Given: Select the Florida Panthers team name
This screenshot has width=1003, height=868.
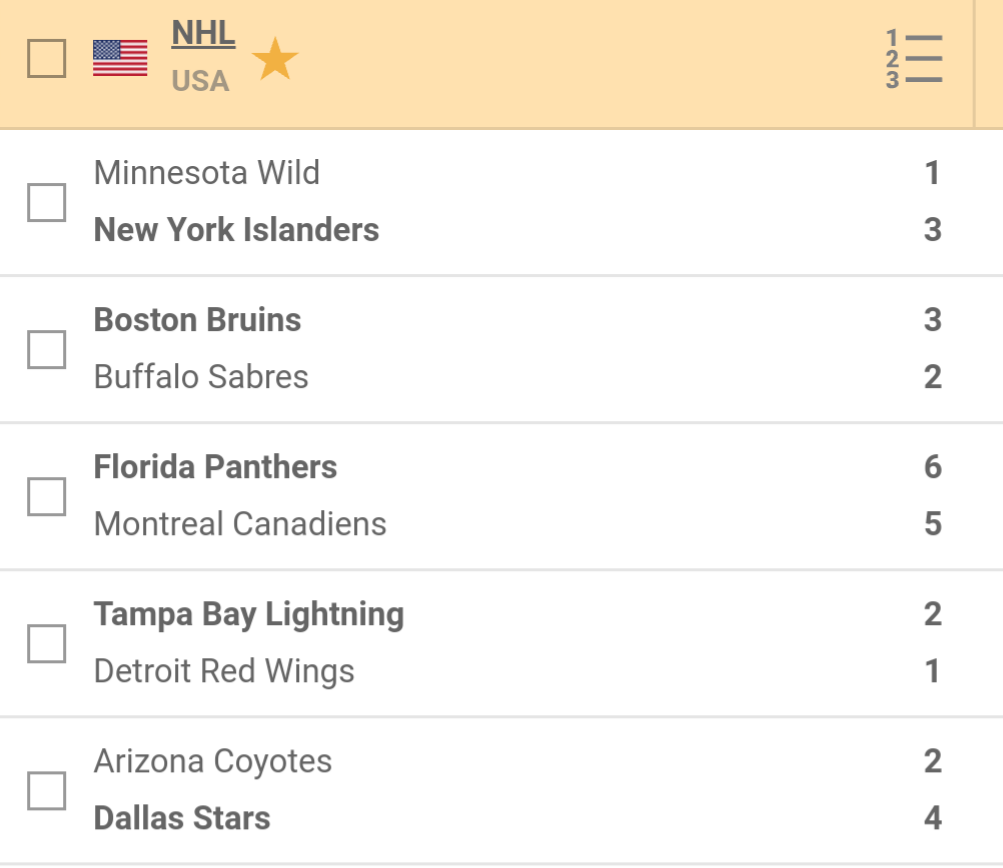Looking at the screenshot, I should [x=215, y=467].
